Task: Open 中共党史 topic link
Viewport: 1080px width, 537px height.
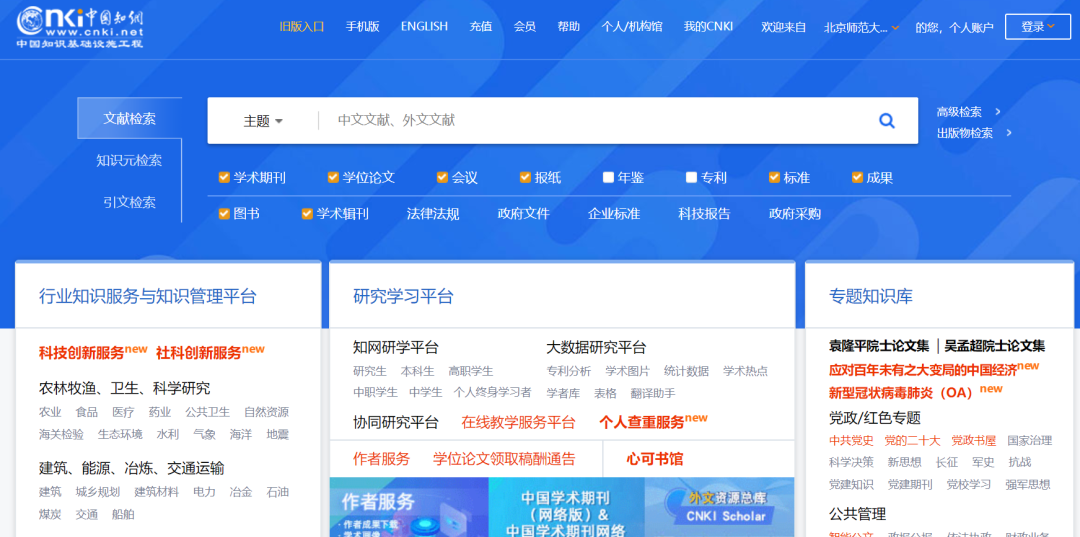Action: coord(851,441)
